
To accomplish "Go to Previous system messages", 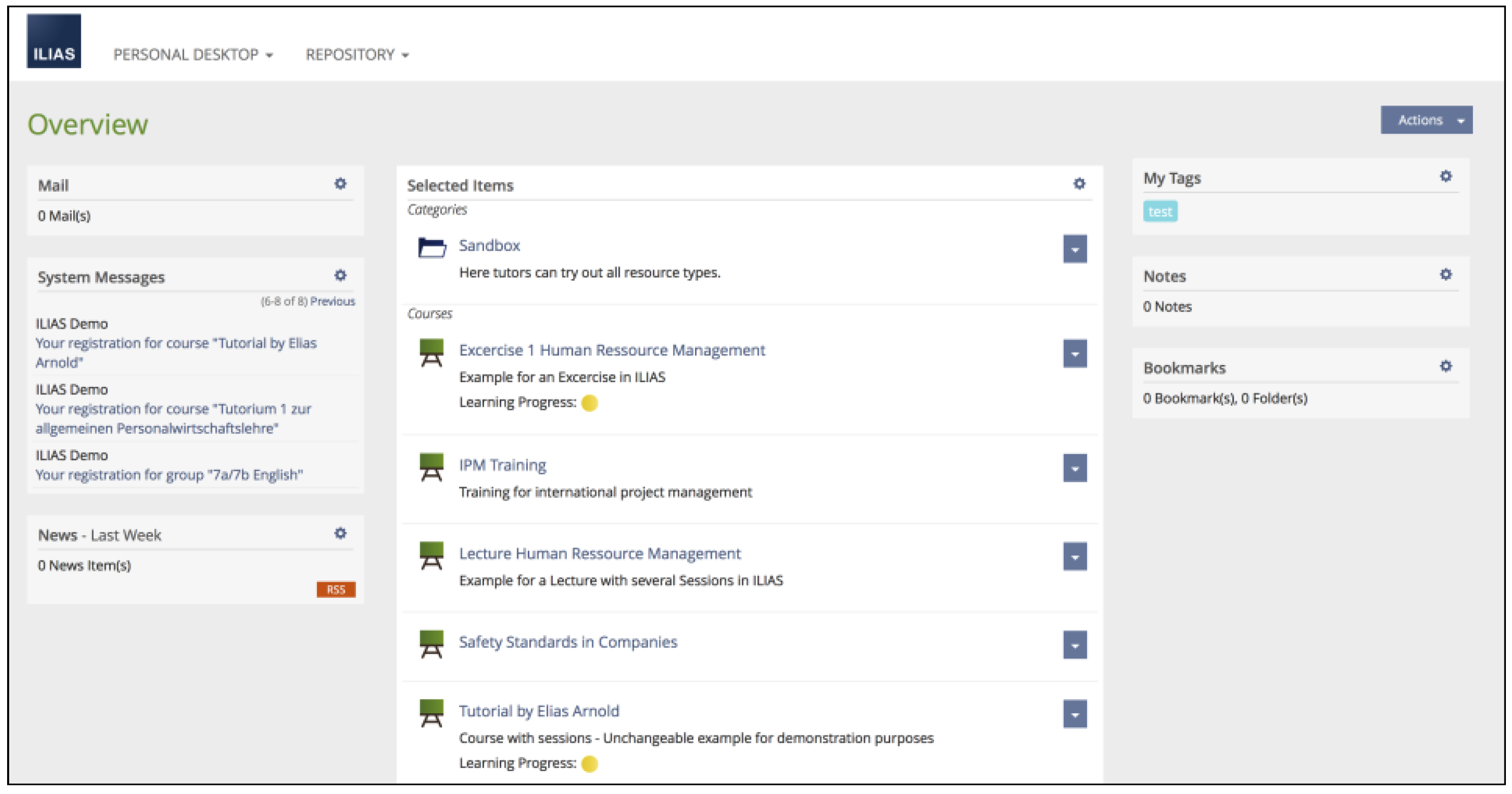I will [332, 301].
